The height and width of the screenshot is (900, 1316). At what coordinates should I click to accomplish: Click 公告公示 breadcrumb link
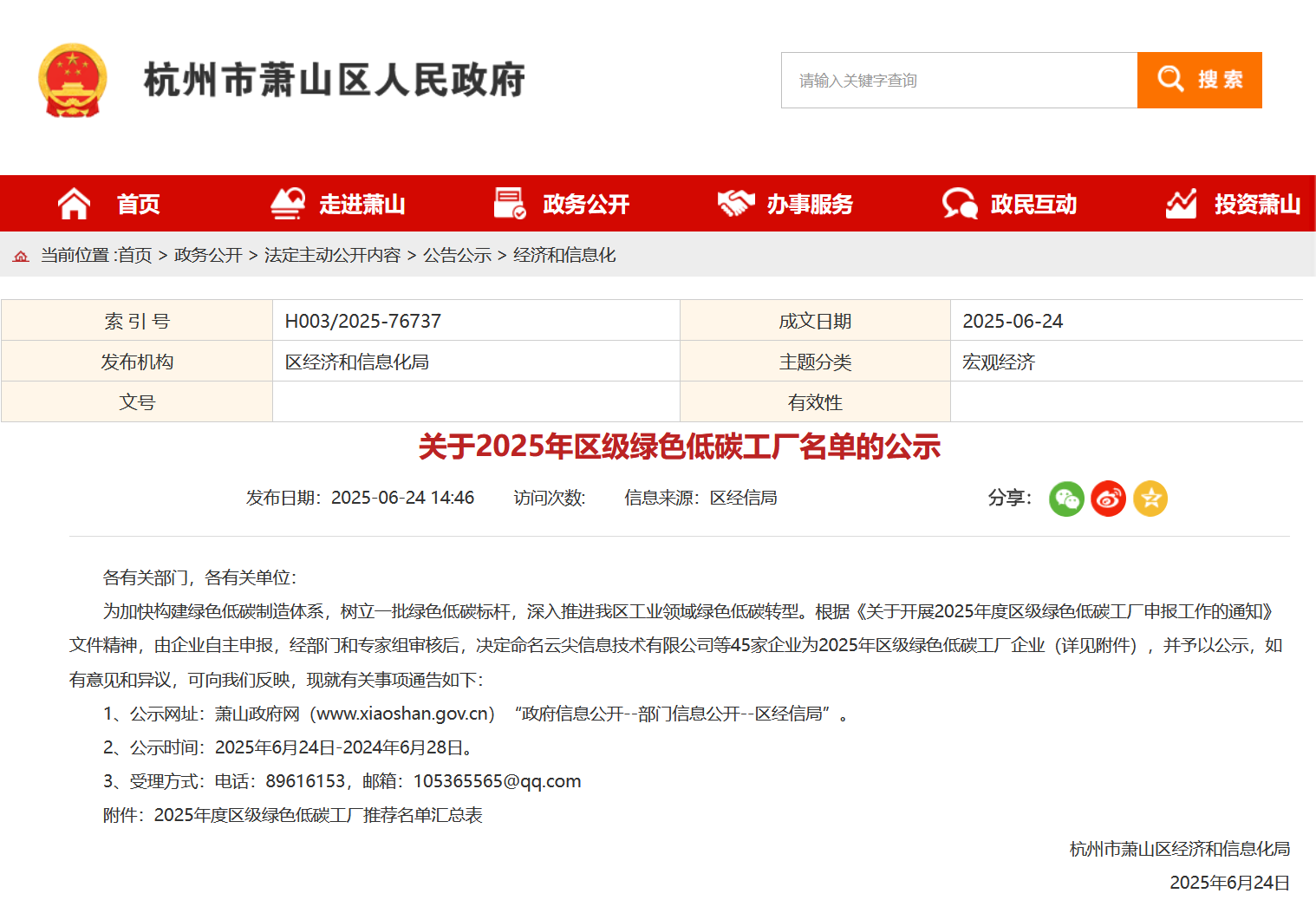click(457, 255)
